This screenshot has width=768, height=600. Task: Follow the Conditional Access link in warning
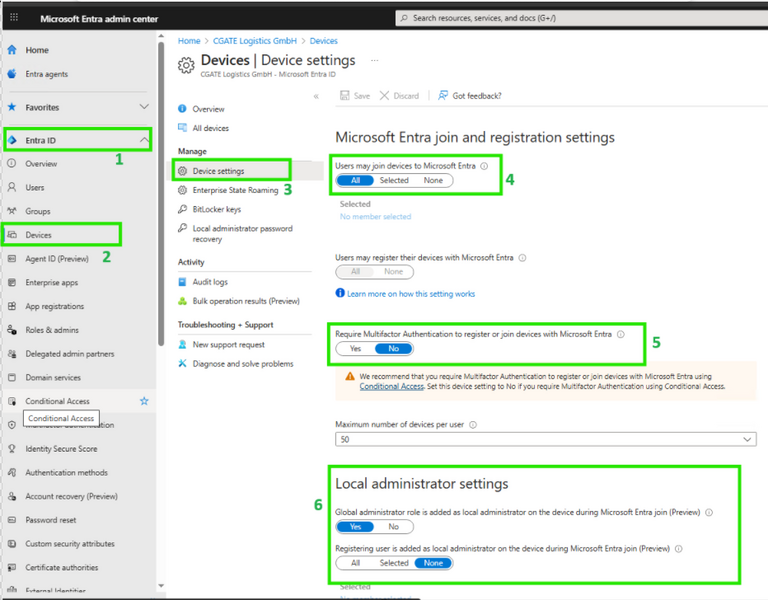pyautogui.click(x=393, y=386)
